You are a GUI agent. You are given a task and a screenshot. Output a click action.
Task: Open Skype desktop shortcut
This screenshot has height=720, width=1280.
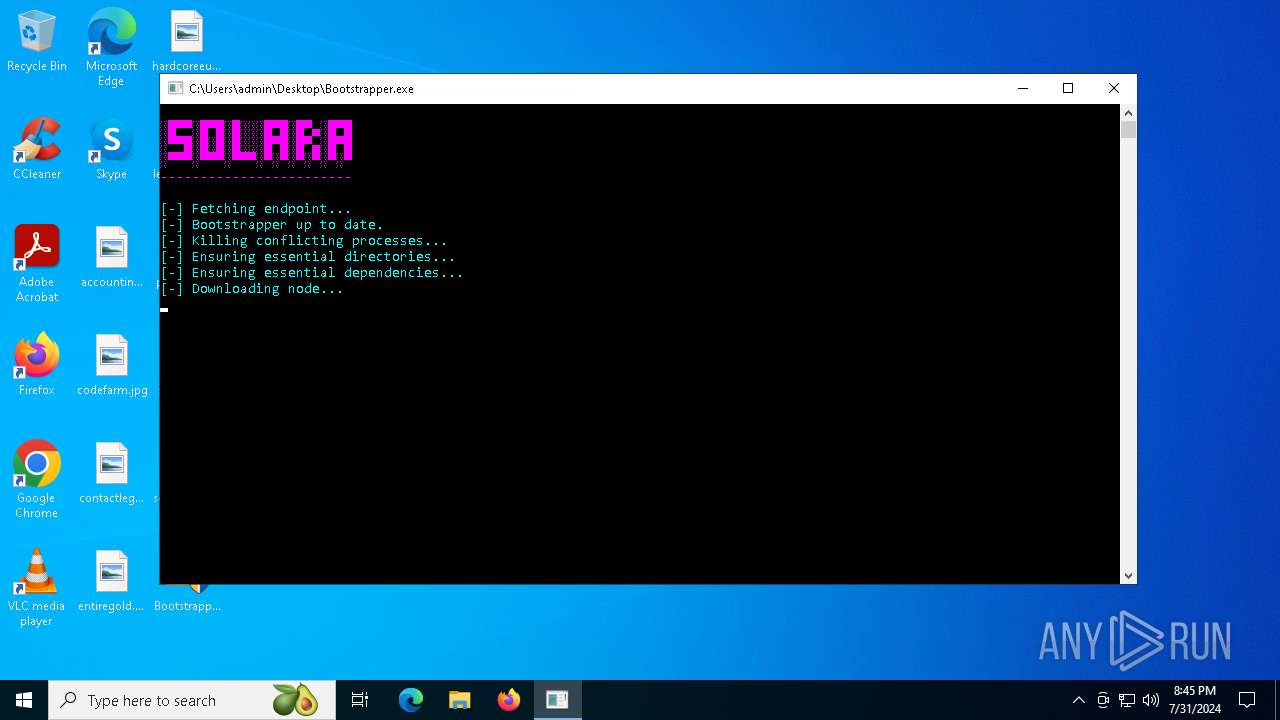click(111, 149)
